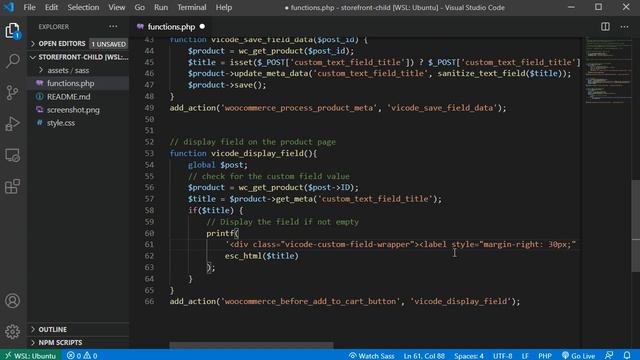The image size is (640, 360).
Task: Click the 'display field on the product page' comment
Action: click(x=253, y=142)
